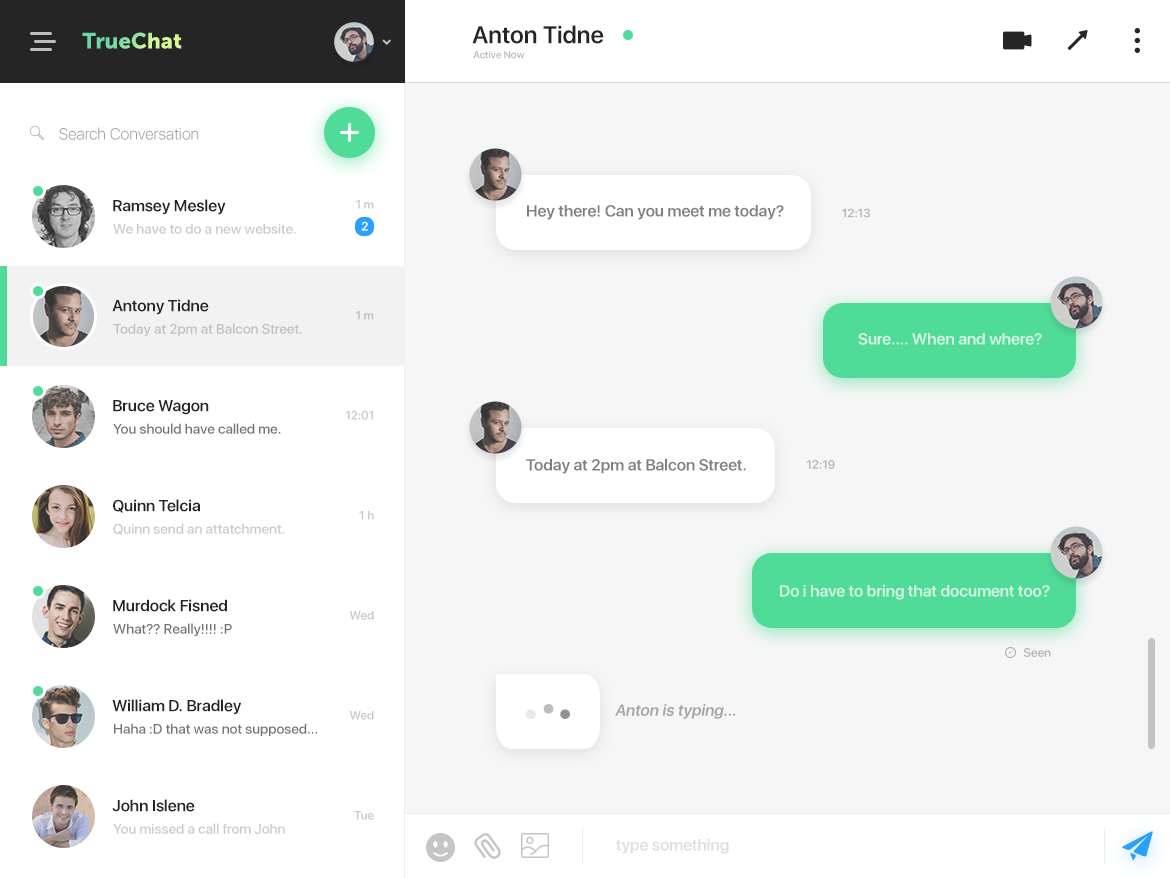Attach a file with paperclip icon
Viewport: 1170px width, 878px height.
coord(487,846)
